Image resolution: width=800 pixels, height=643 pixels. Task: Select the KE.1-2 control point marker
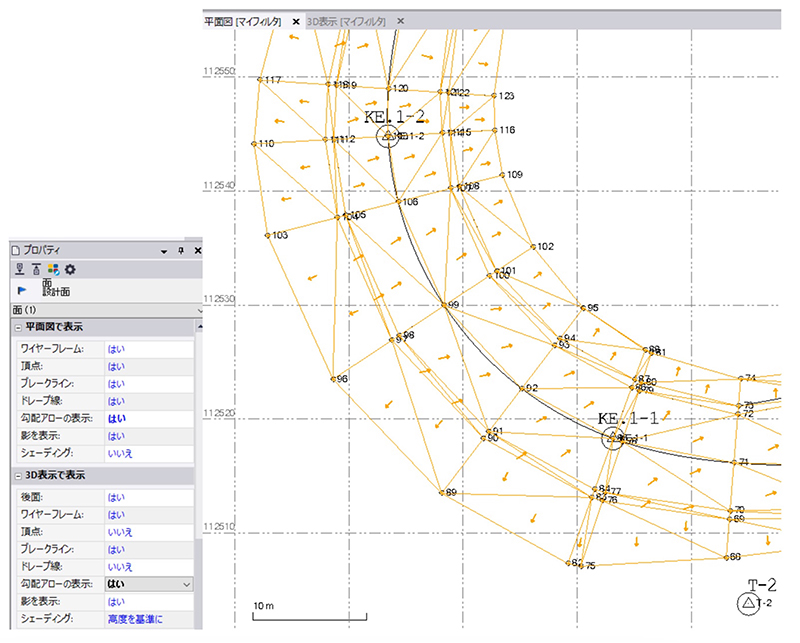(389, 136)
